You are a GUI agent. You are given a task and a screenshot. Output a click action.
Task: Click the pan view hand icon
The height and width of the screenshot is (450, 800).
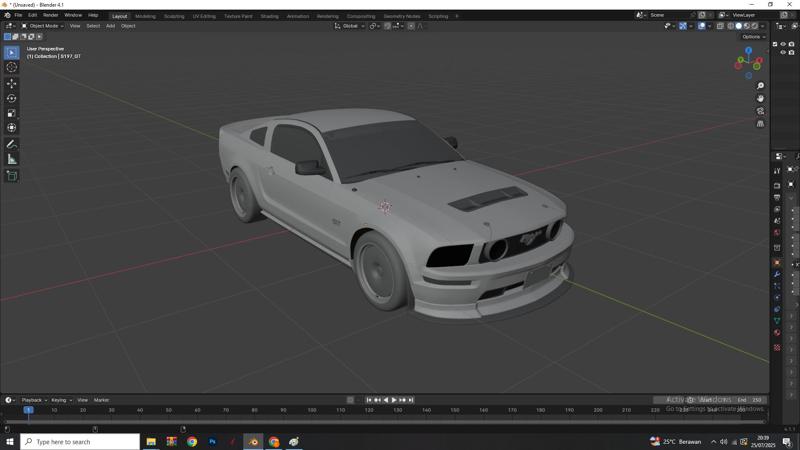760,98
